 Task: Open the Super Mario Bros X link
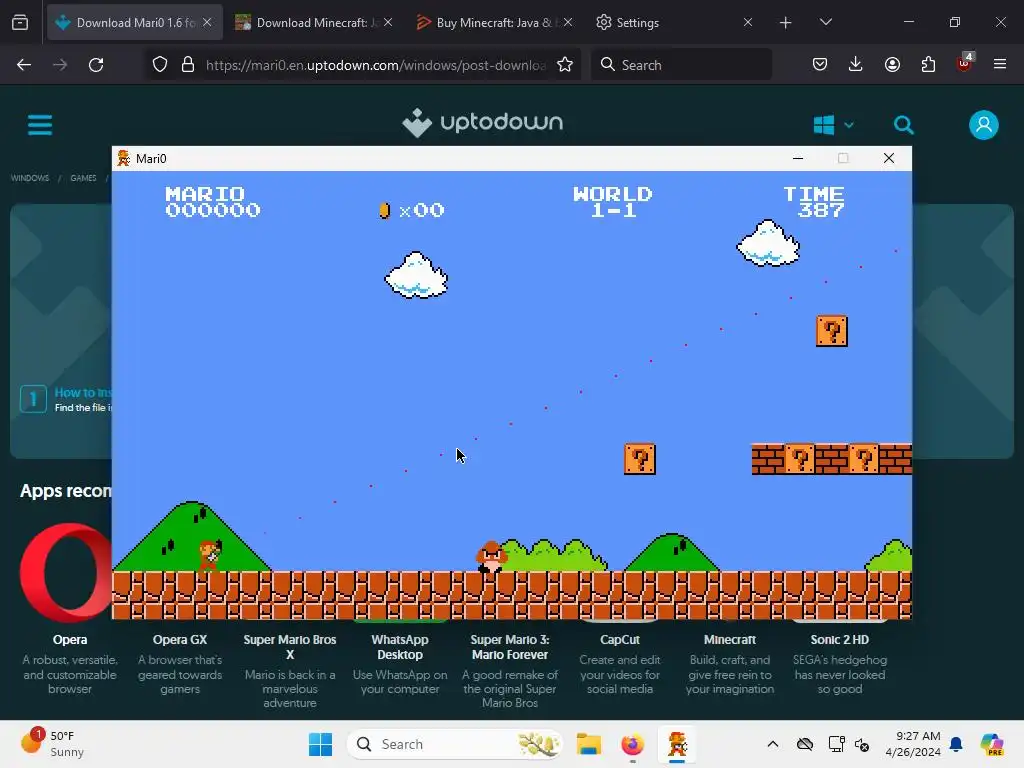pos(290,647)
